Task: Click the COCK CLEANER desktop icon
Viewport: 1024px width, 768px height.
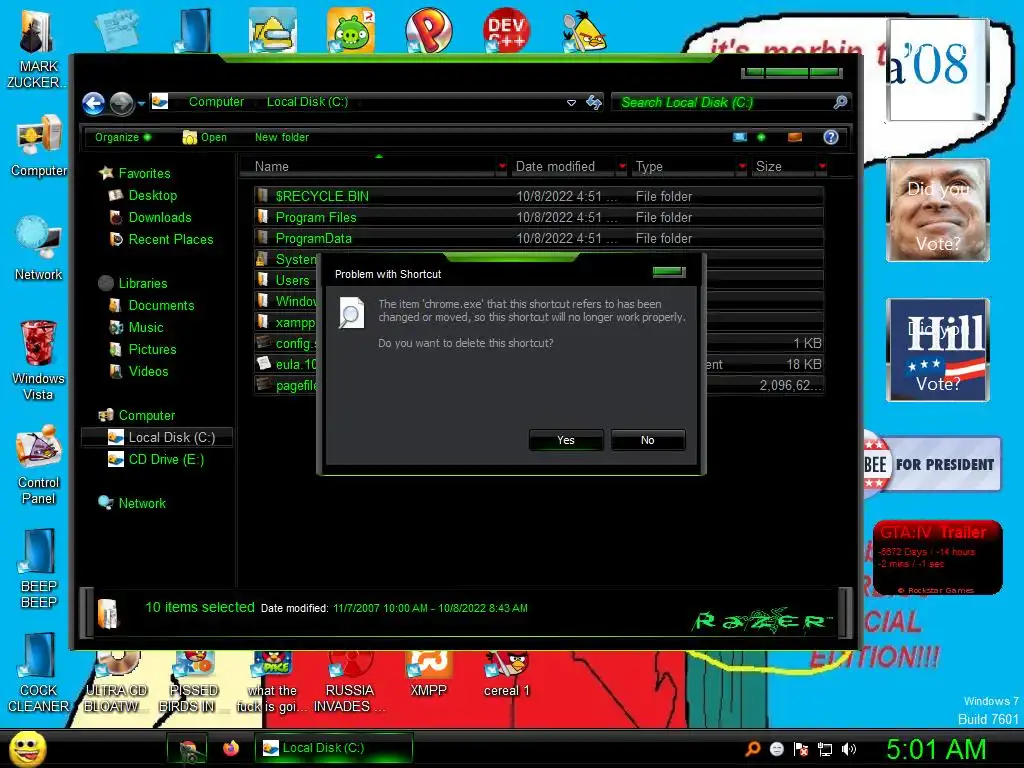Action: pos(39,673)
